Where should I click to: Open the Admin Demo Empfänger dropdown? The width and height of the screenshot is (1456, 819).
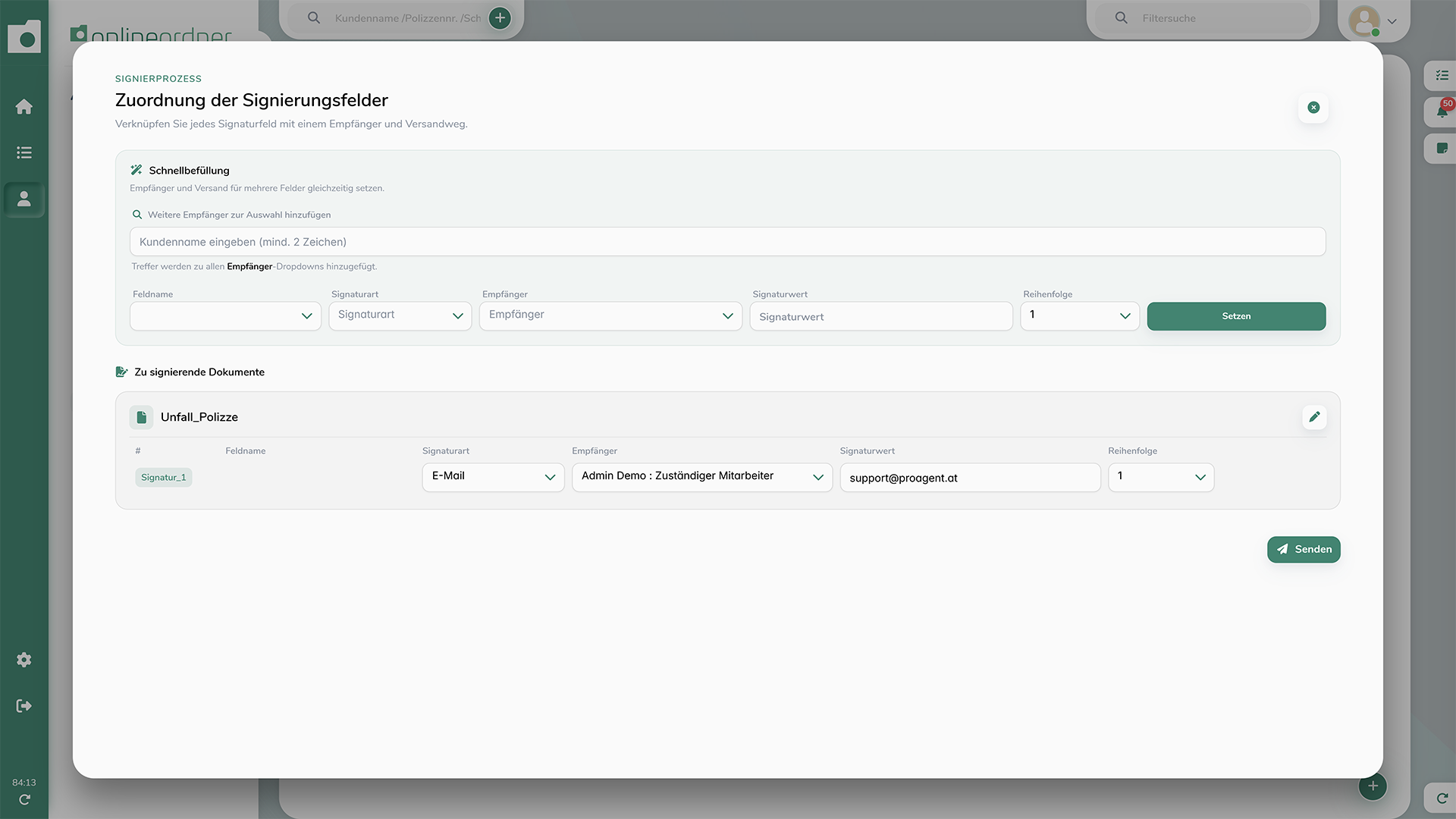coord(702,477)
